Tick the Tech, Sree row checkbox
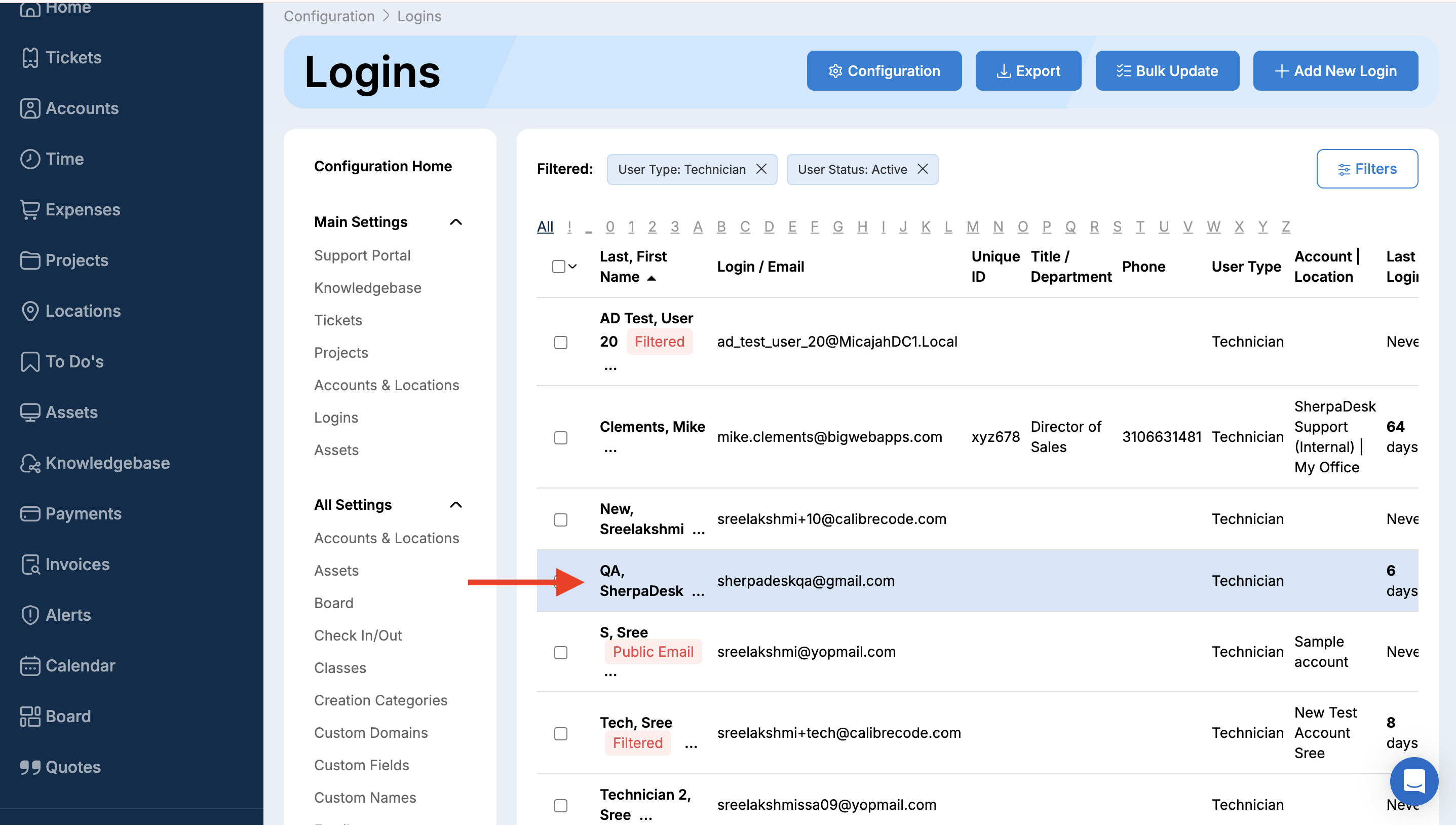The height and width of the screenshot is (825, 1456). [x=561, y=734]
